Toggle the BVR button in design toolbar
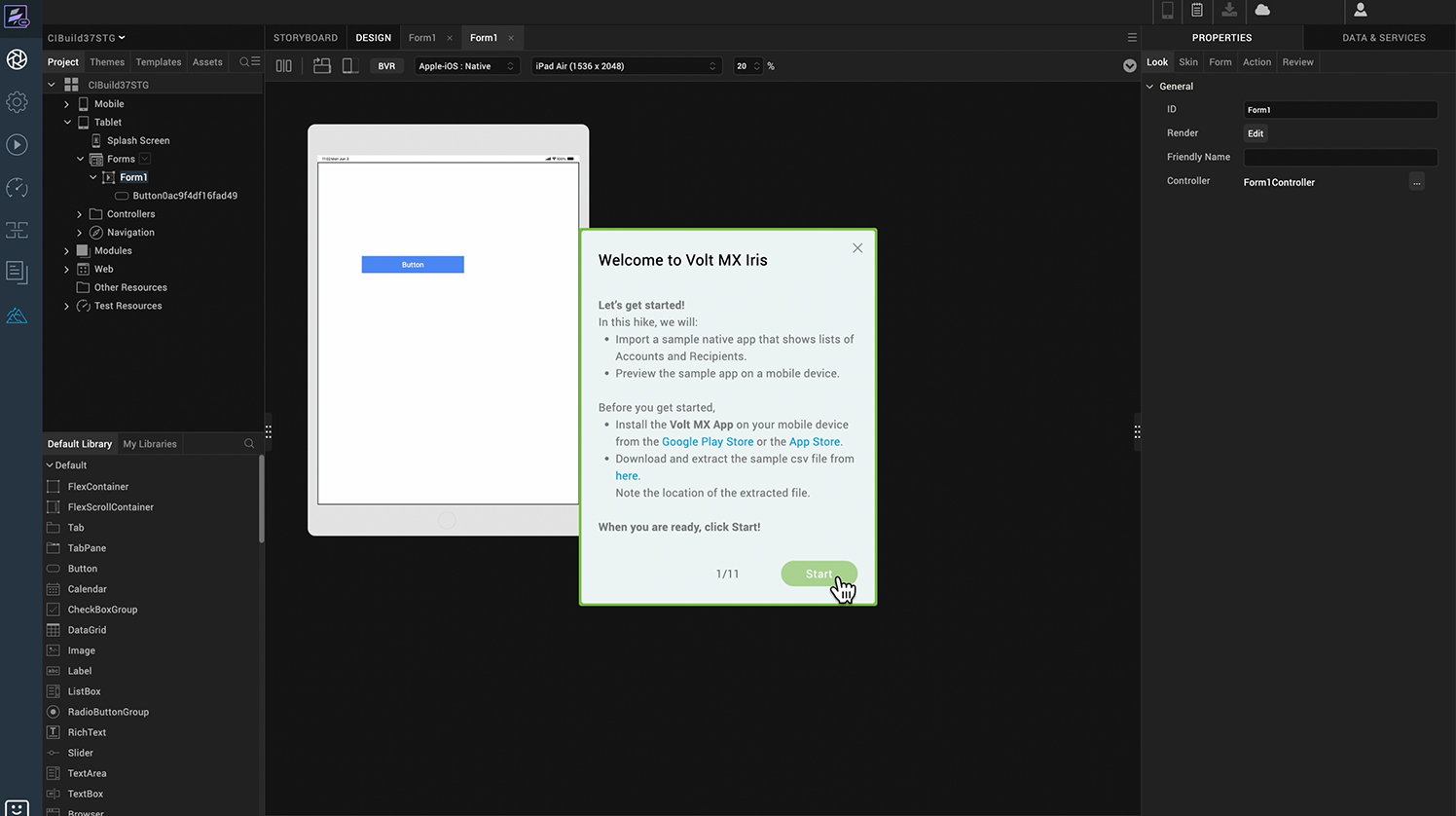Viewport: 1456px width, 816px height. pos(386,66)
